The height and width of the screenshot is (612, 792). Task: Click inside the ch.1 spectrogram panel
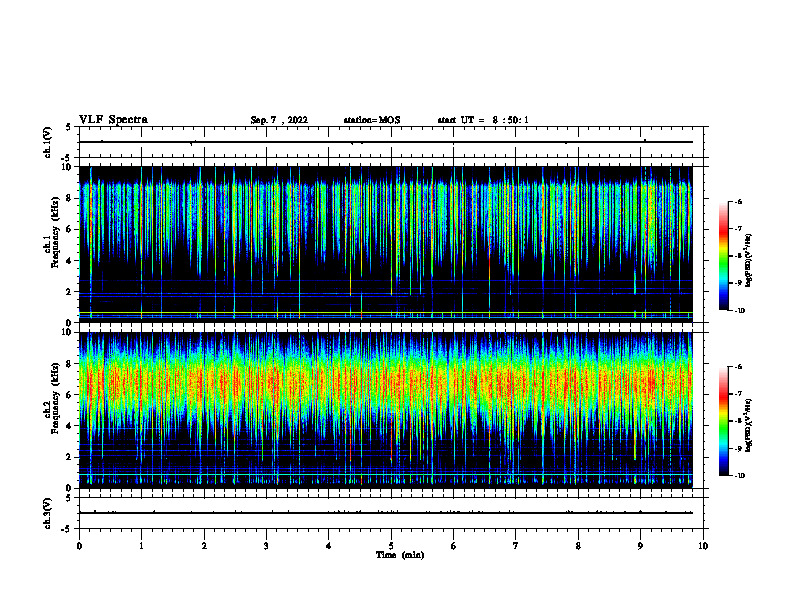386,244
